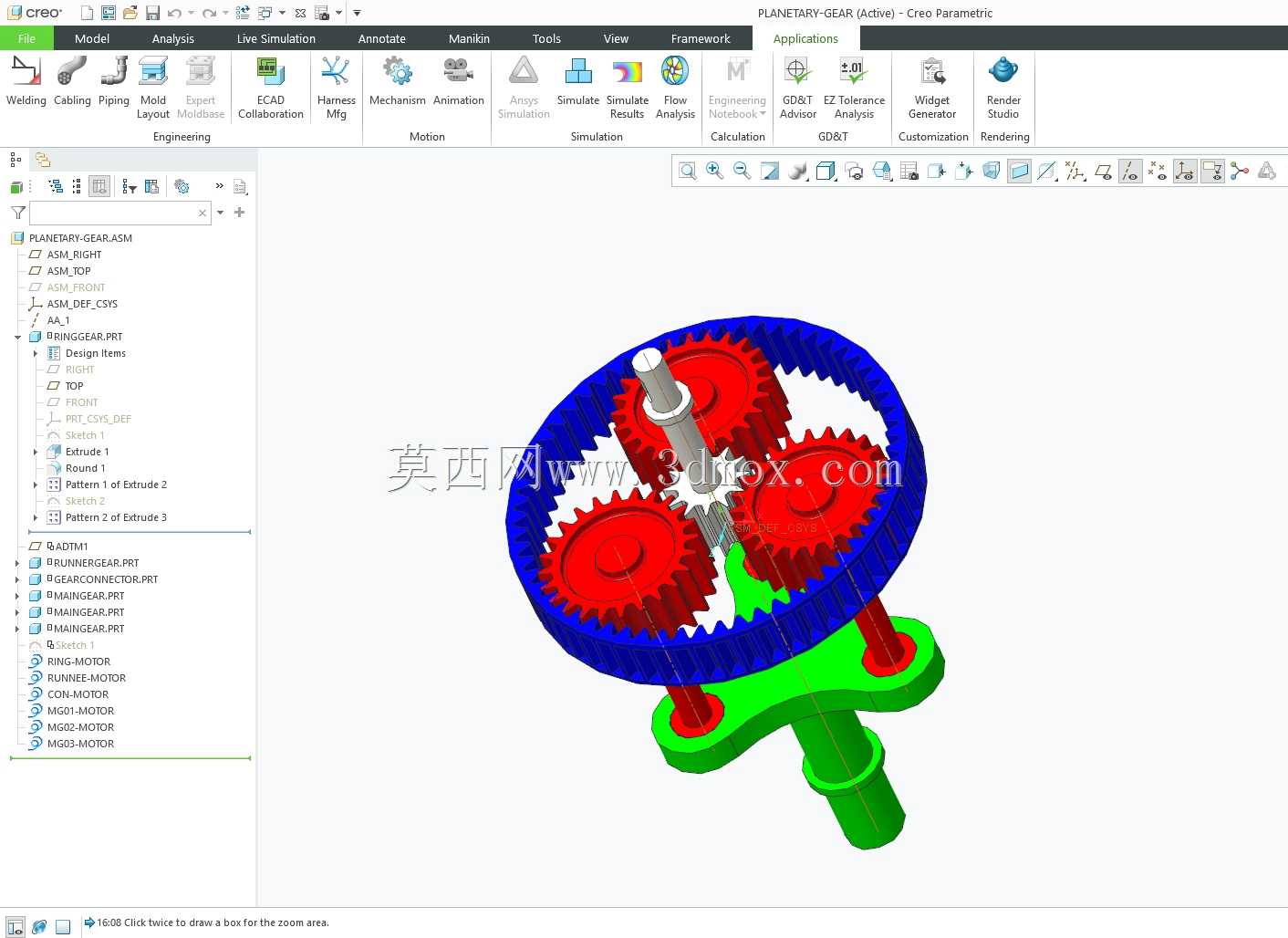This screenshot has width=1288, height=938.
Task: Launch Harness Mfg application
Action: [336, 88]
